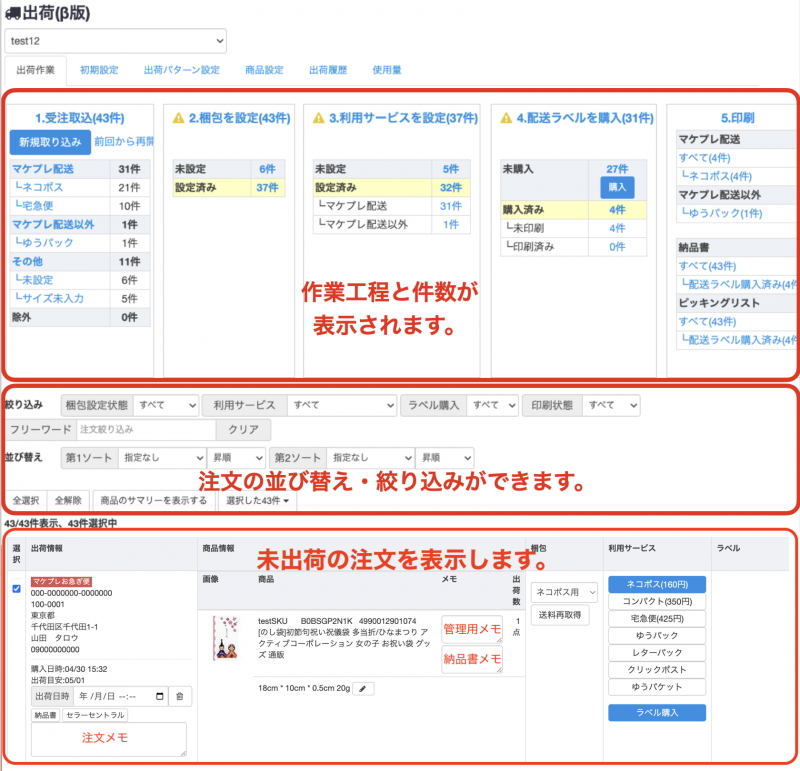The height and width of the screenshot is (771, 800).
Task: Click the 37件 link for 設定済み packaging
Action: click(267, 188)
